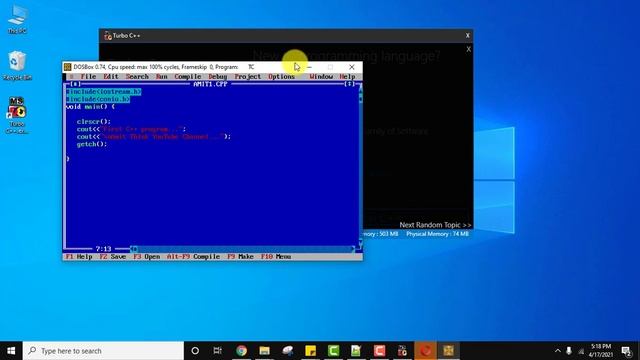Open the Windows Start menu
This screenshot has width=640, height=360.
11,351
